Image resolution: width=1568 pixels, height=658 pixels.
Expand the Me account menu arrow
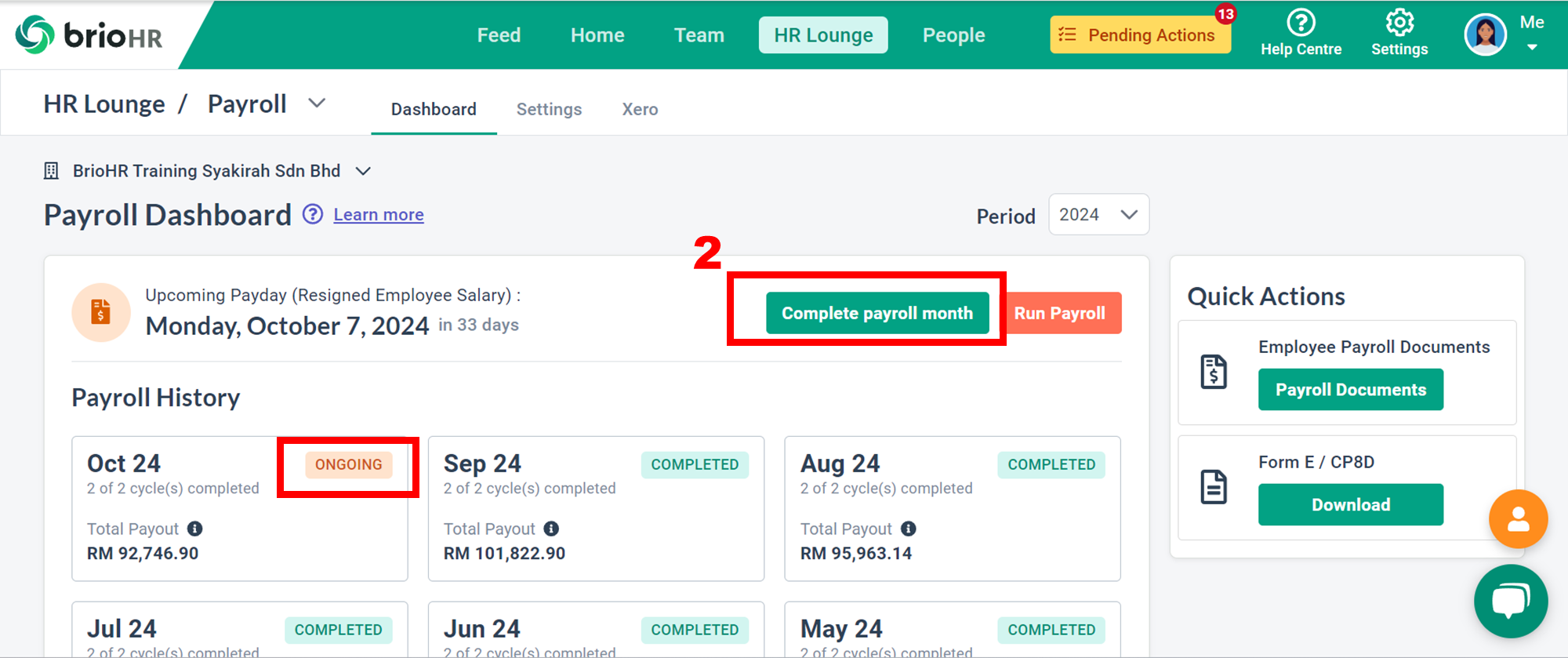(1532, 48)
